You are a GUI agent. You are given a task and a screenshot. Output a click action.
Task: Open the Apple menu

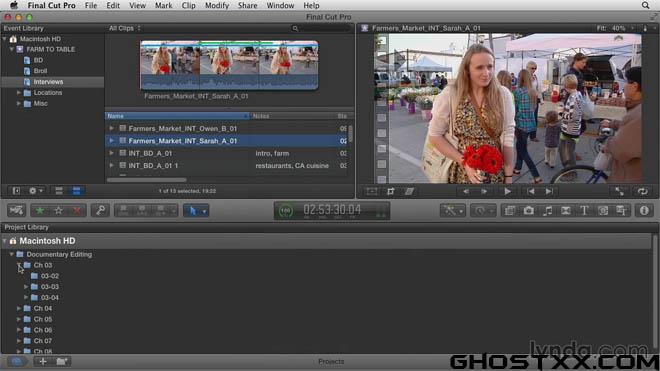14,5
